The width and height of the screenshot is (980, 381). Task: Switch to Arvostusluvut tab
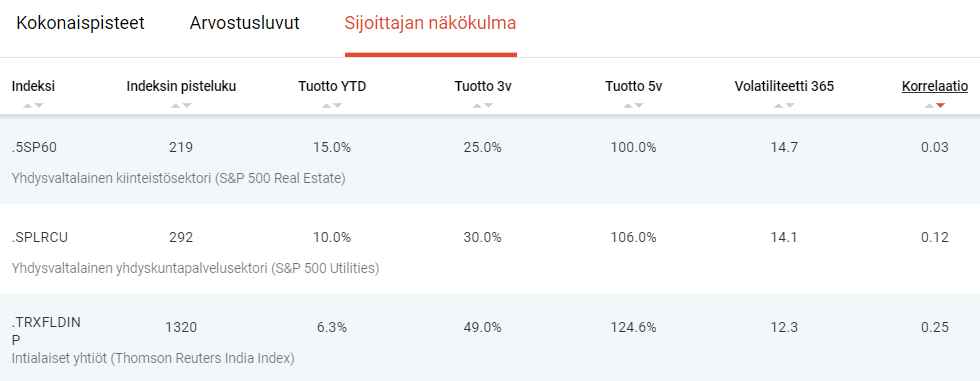click(x=244, y=24)
